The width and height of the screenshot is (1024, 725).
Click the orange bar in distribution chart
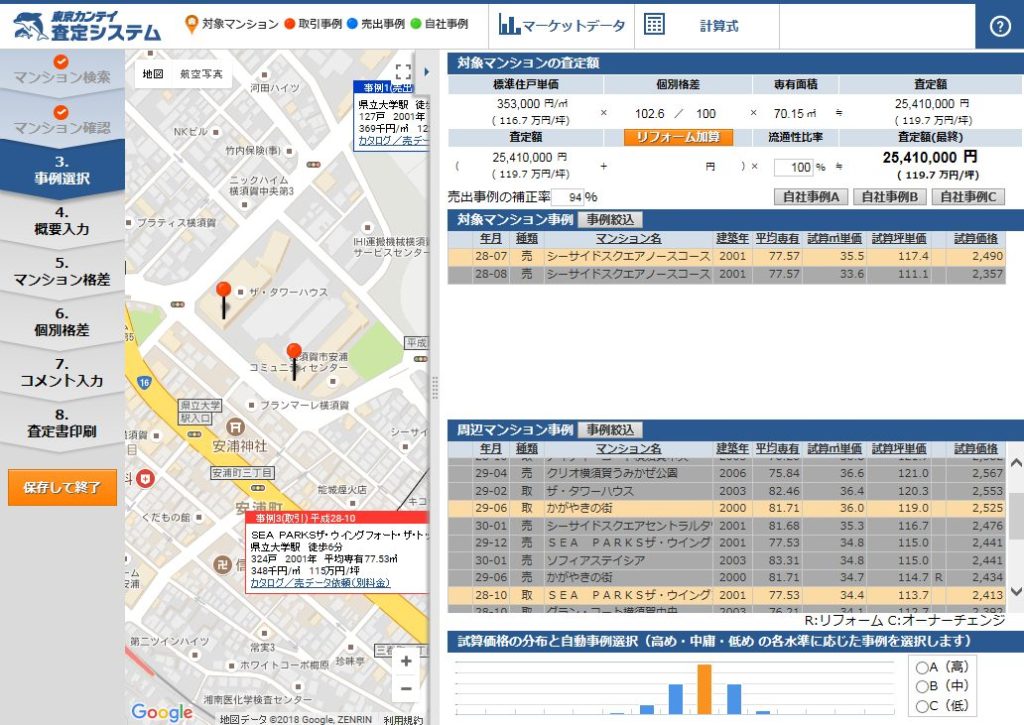[704, 688]
